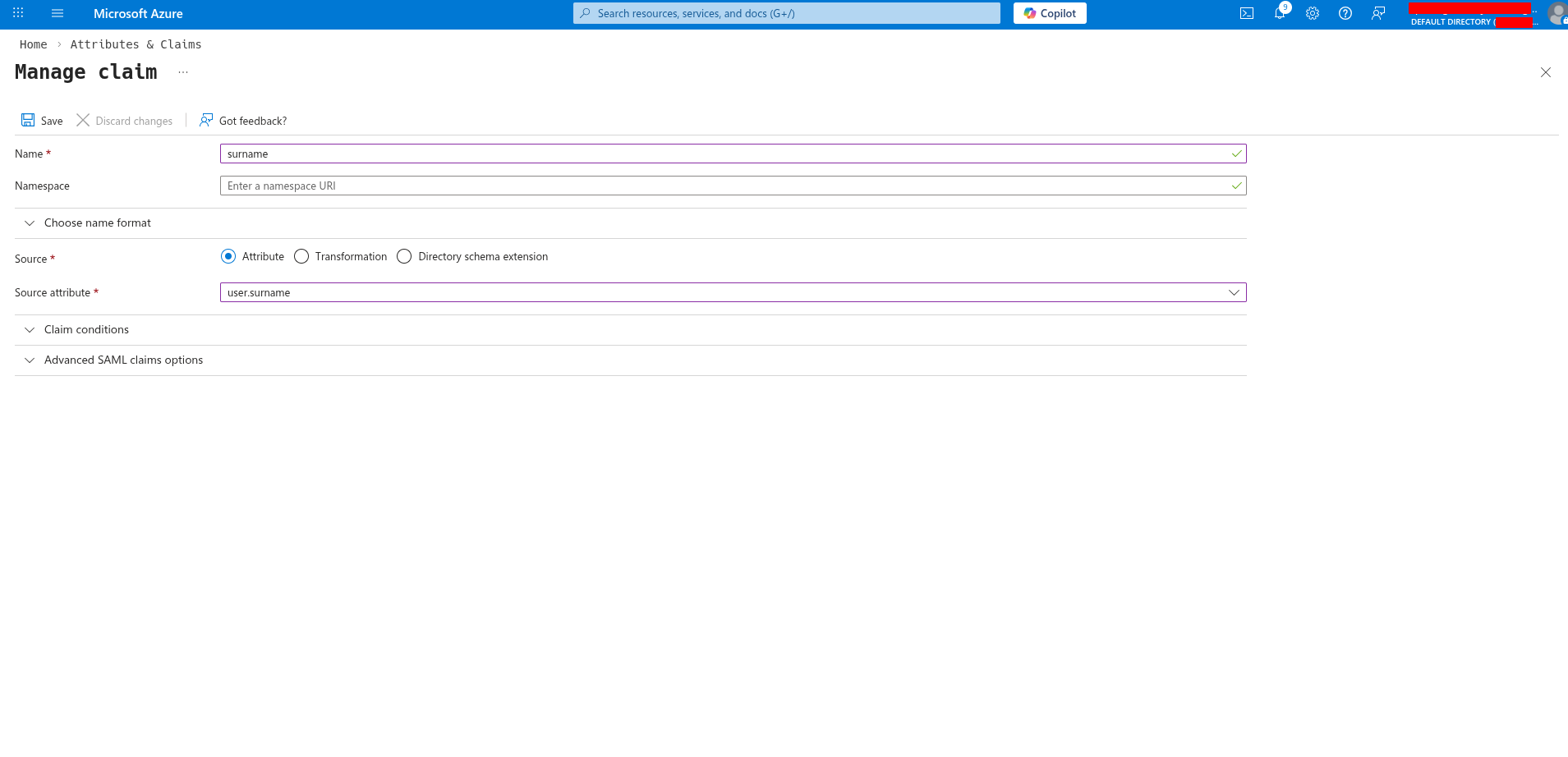Open the portal settings gear
This screenshot has width=1568, height=757.
click(x=1312, y=13)
